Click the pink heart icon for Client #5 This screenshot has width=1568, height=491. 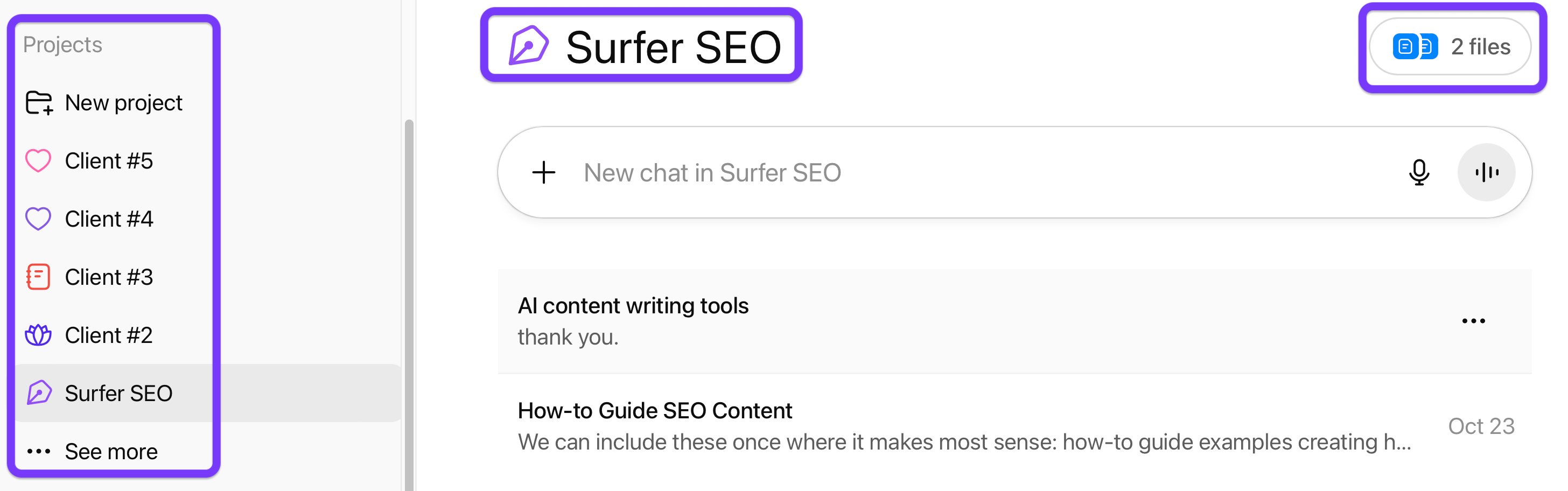click(x=38, y=160)
